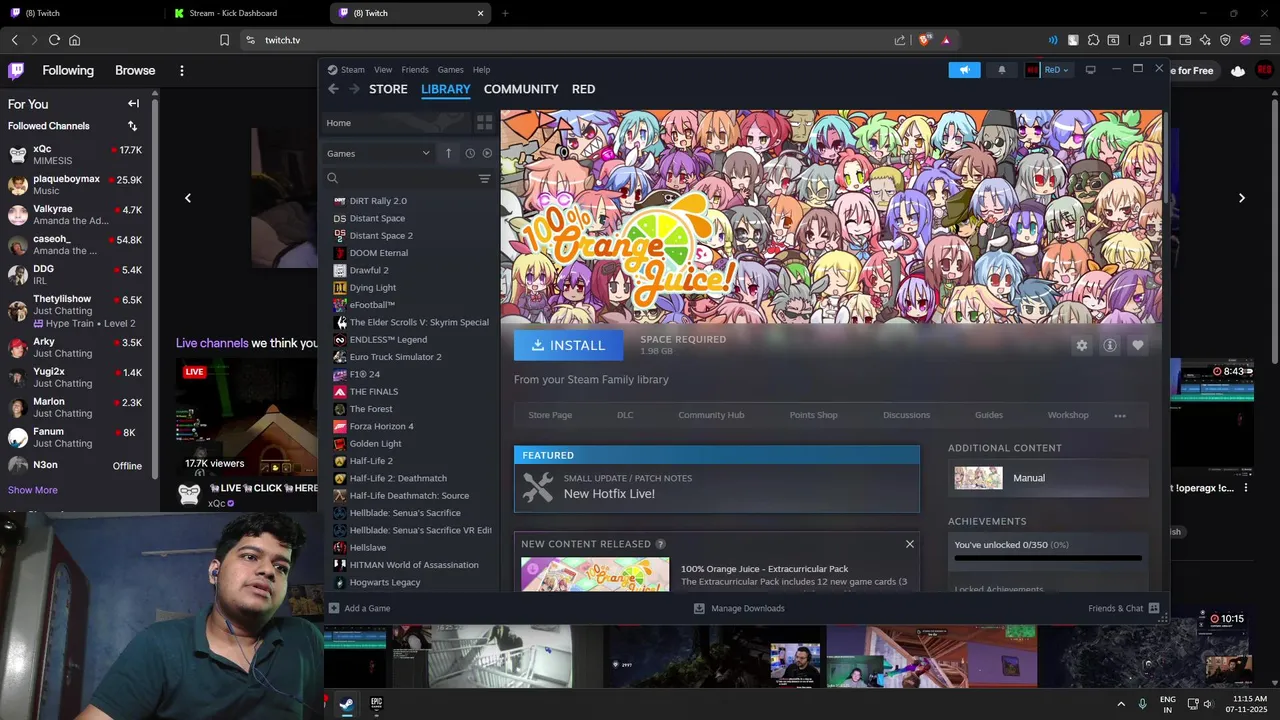
Task: Click the Steam library search field
Action: 398,179
